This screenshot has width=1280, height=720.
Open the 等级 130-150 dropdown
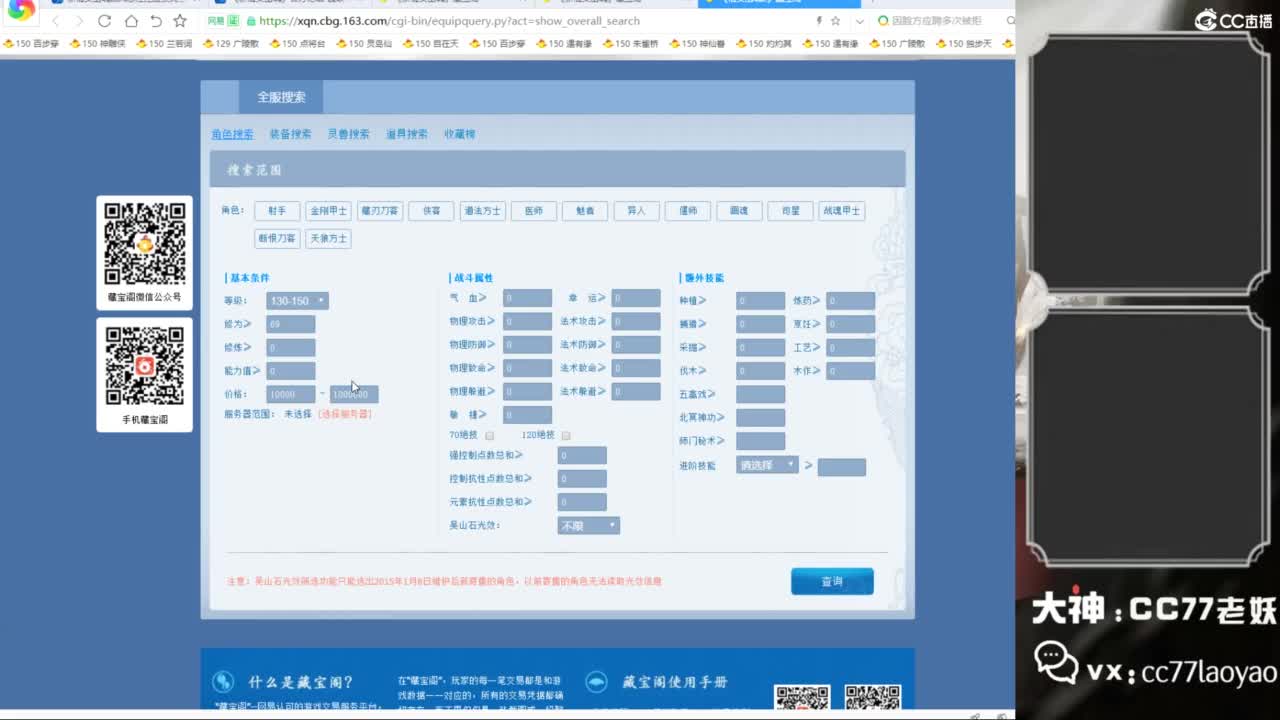(297, 301)
